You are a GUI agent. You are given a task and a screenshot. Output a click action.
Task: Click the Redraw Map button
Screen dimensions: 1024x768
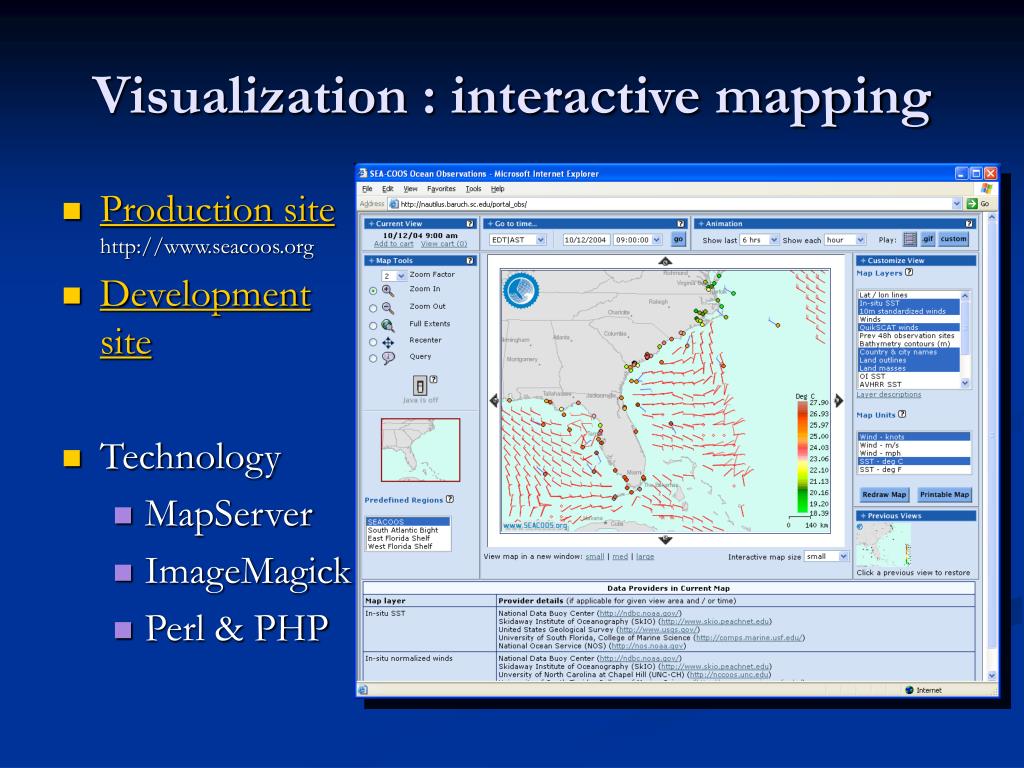pos(884,495)
